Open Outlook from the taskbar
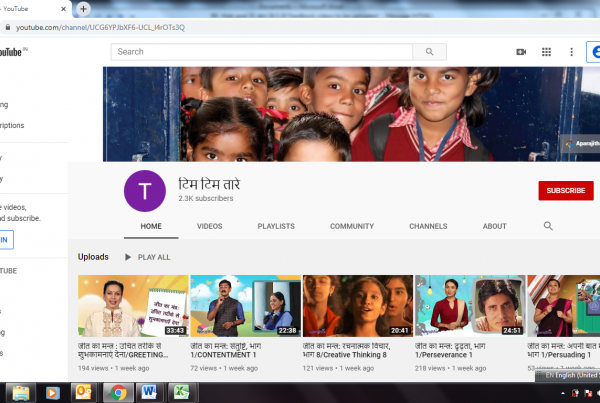This screenshot has width=600, height=403. (83, 393)
